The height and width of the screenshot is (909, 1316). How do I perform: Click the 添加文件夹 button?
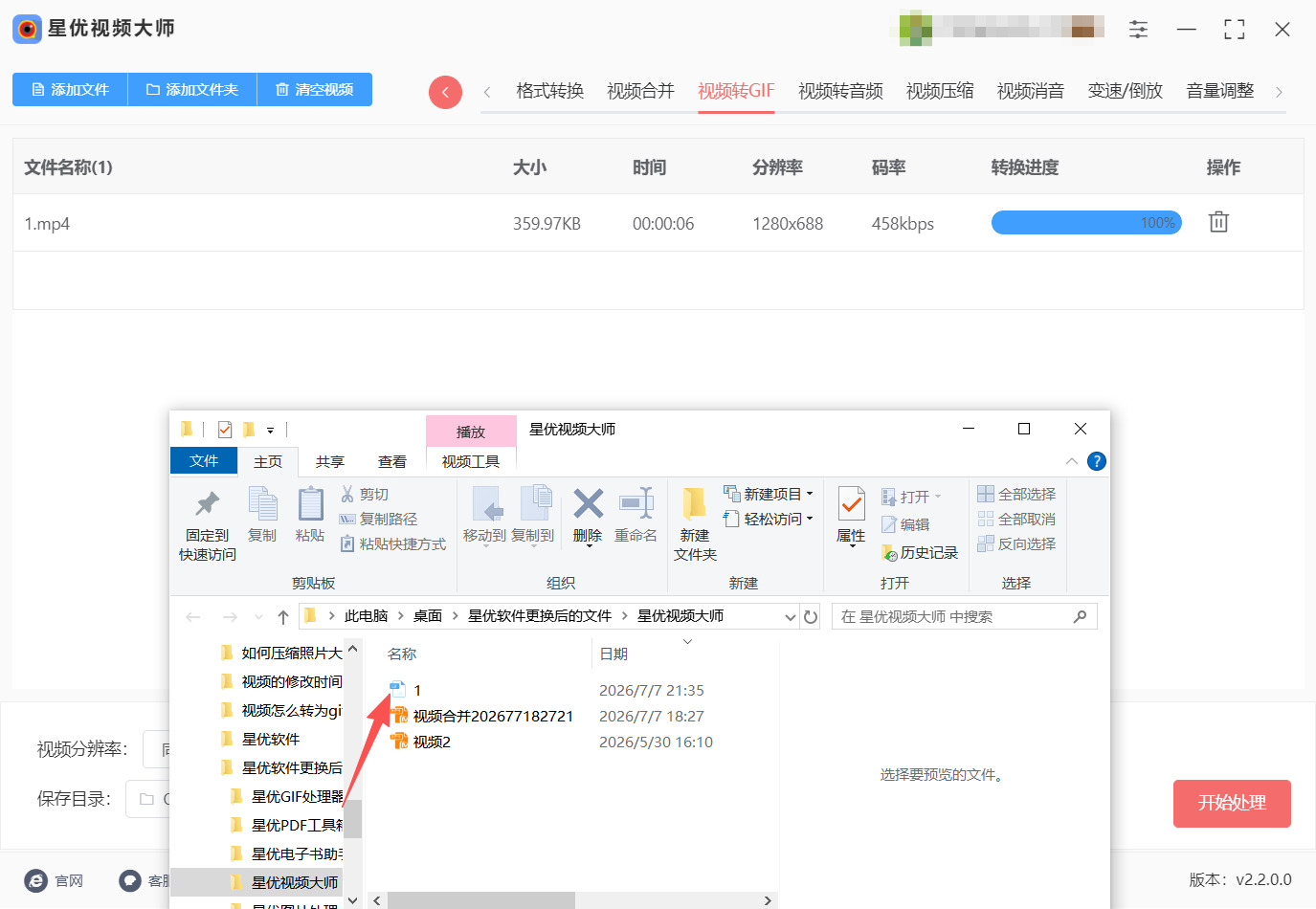[192, 89]
